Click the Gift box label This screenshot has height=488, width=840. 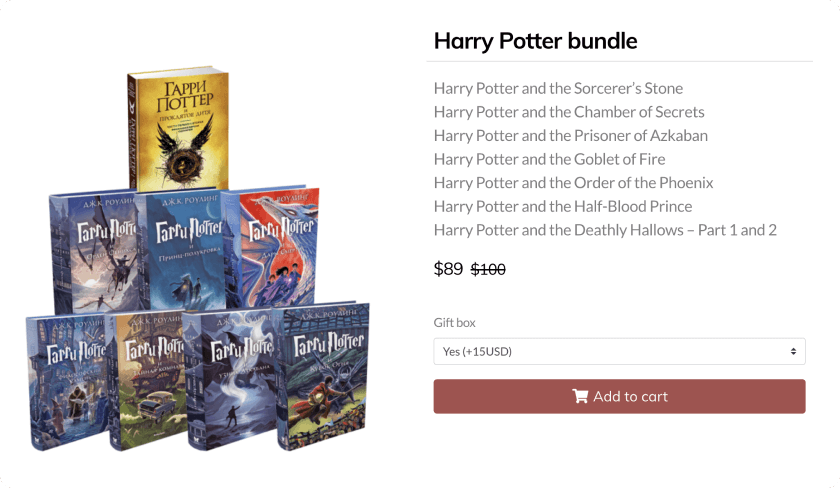click(x=454, y=322)
